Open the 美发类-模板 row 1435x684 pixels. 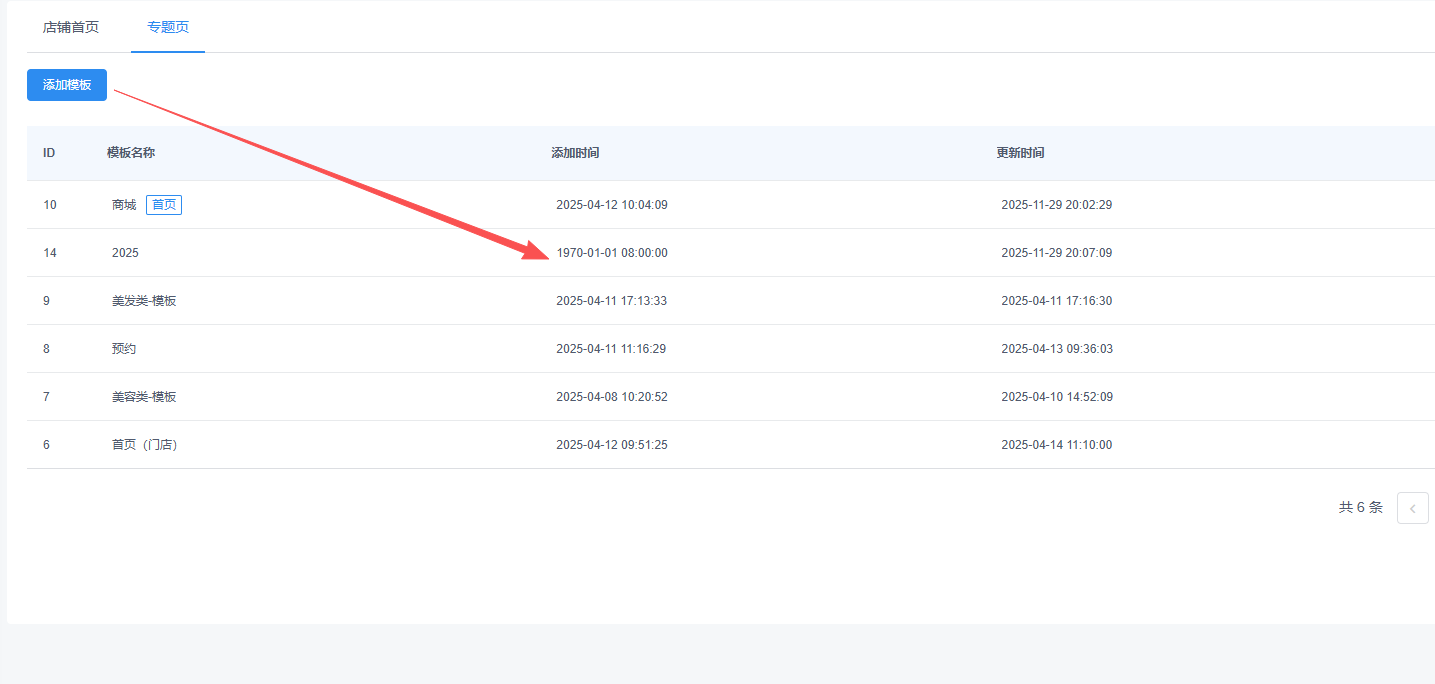144,301
